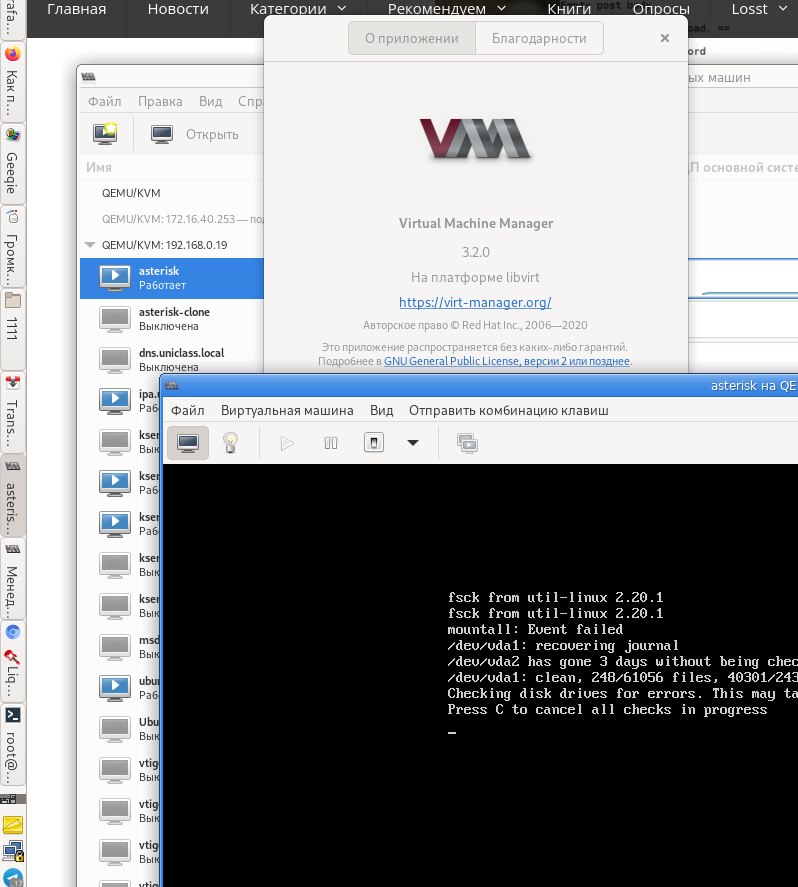Click the asterisk VM black console screen

pyautogui.click(x=480, y=675)
